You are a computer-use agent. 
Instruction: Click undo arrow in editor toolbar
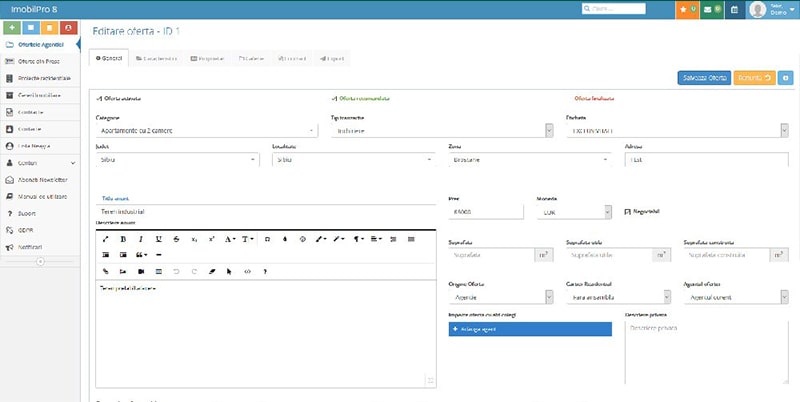coord(177,271)
